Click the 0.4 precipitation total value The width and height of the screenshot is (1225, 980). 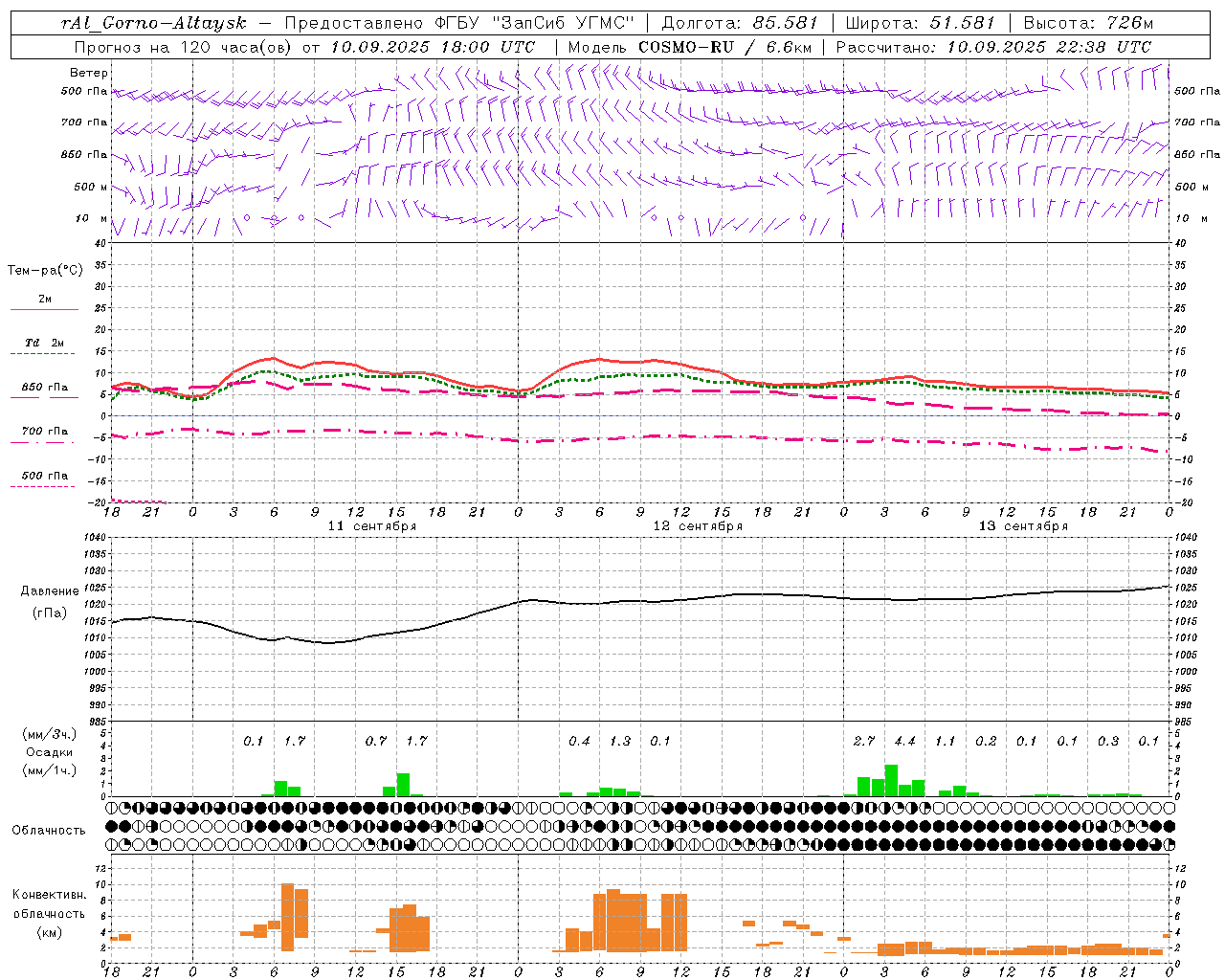point(579,741)
